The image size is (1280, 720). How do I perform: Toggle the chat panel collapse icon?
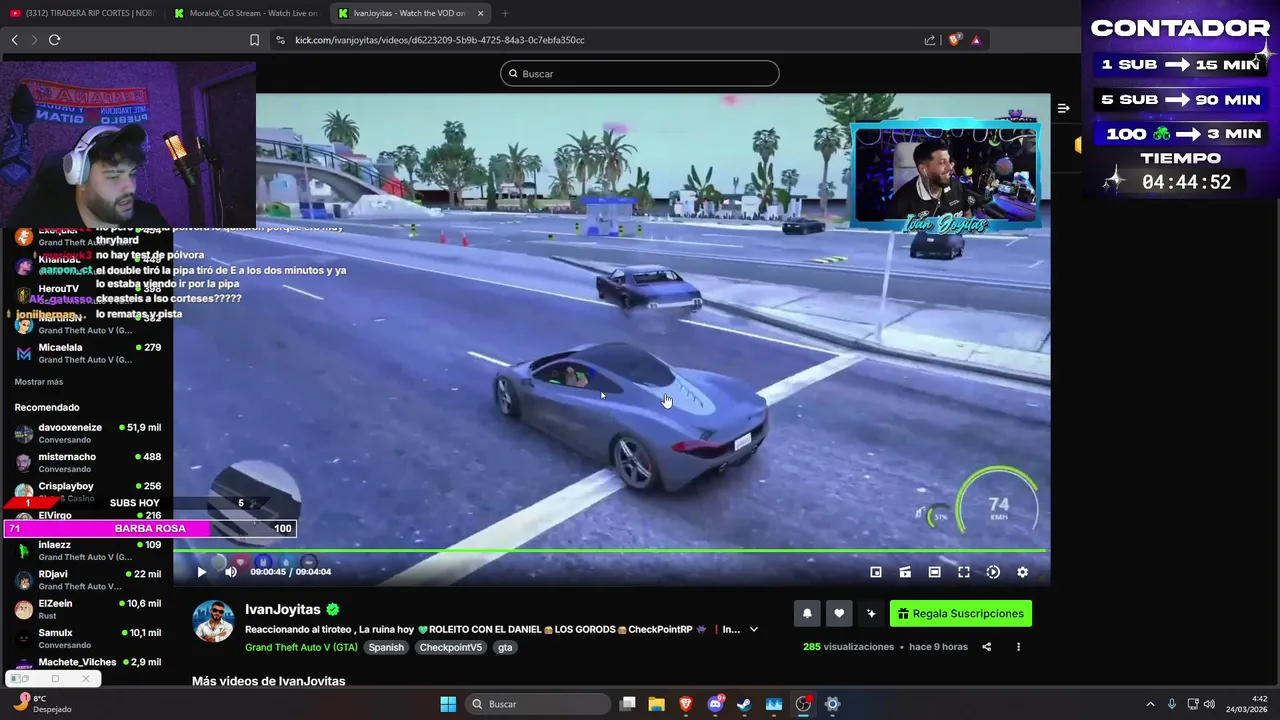tap(1063, 108)
